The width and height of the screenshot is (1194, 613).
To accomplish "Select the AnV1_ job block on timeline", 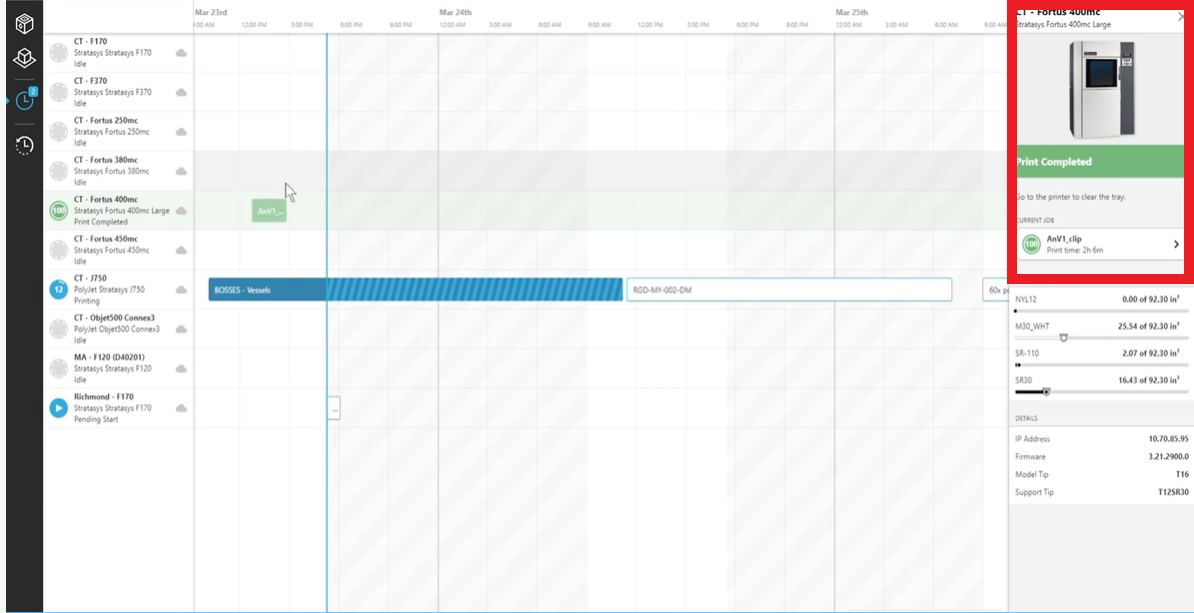I will (x=270, y=211).
